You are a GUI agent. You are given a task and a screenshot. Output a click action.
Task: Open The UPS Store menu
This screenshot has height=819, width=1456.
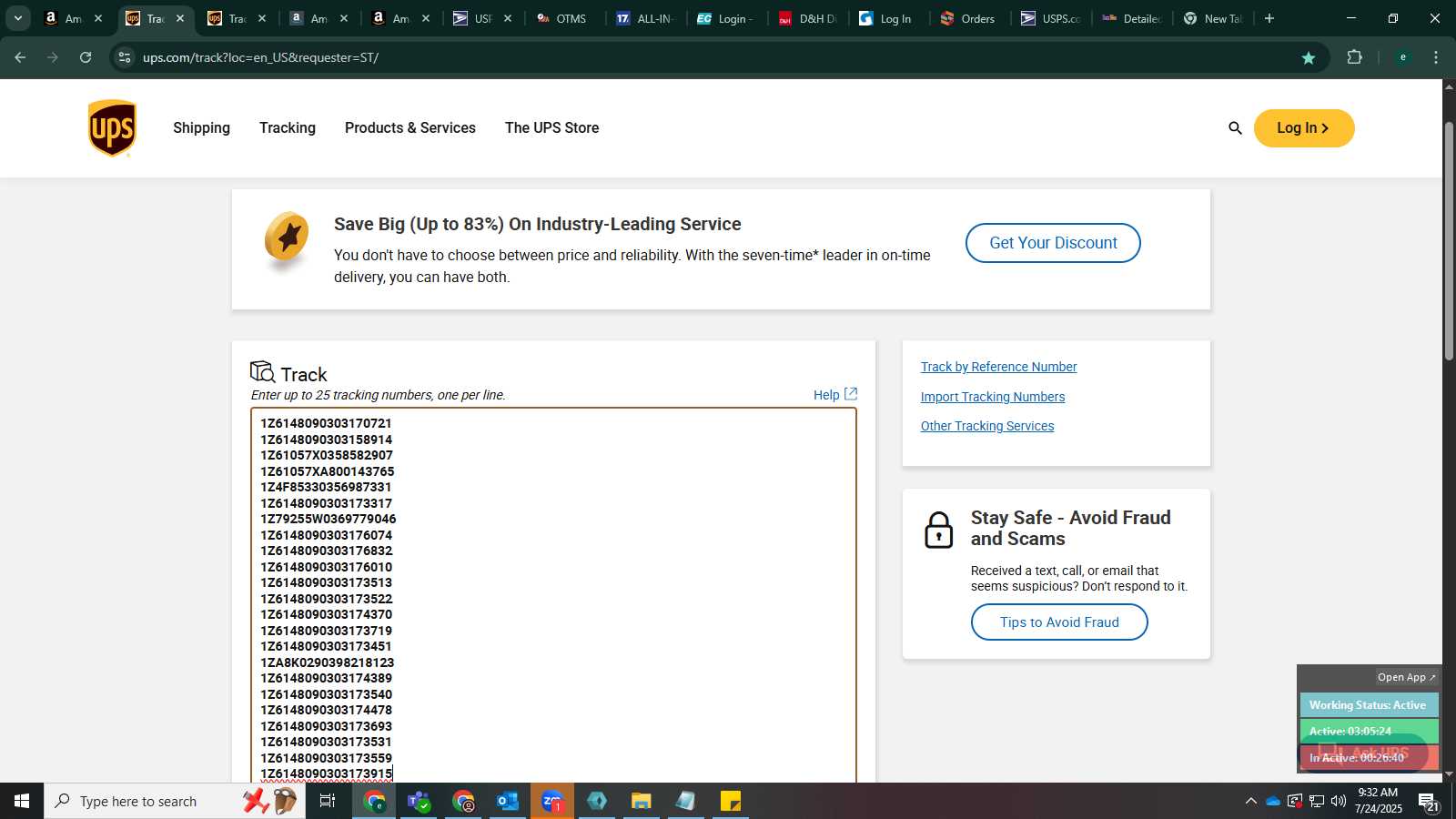(551, 128)
